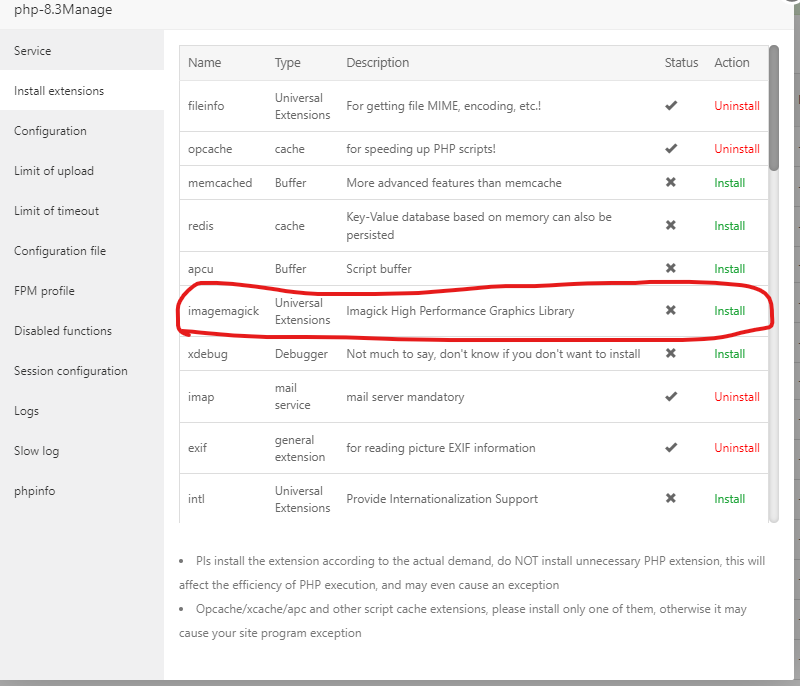The image size is (800, 686).
Task: Install the intl extension
Action: [x=730, y=499]
